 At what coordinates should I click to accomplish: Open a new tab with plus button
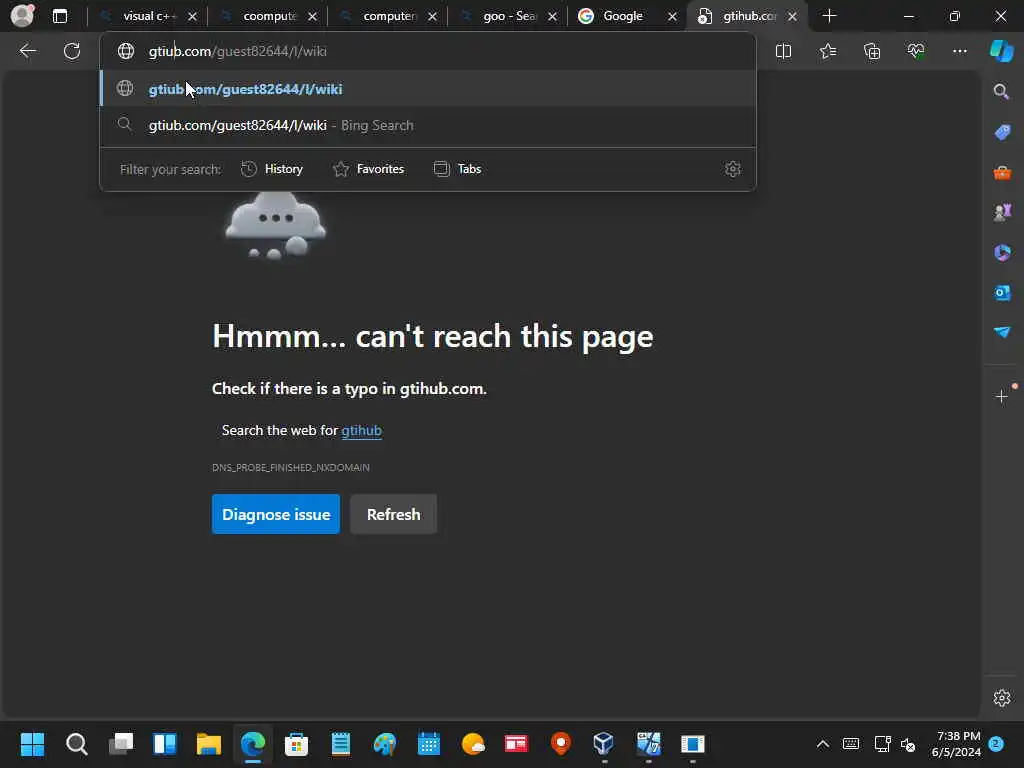tap(829, 16)
